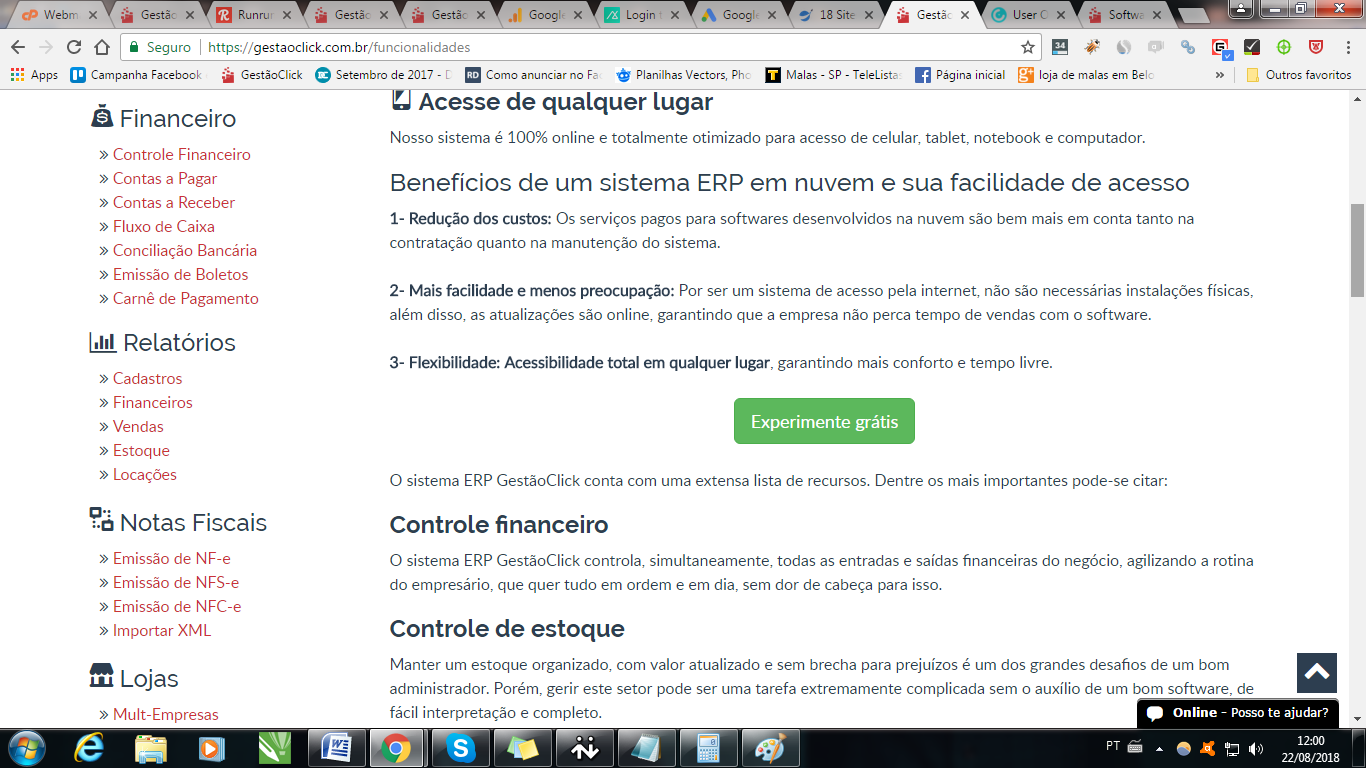1366x768 pixels.
Task: Click the Experimente grátis button
Action: click(x=824, y=421)
